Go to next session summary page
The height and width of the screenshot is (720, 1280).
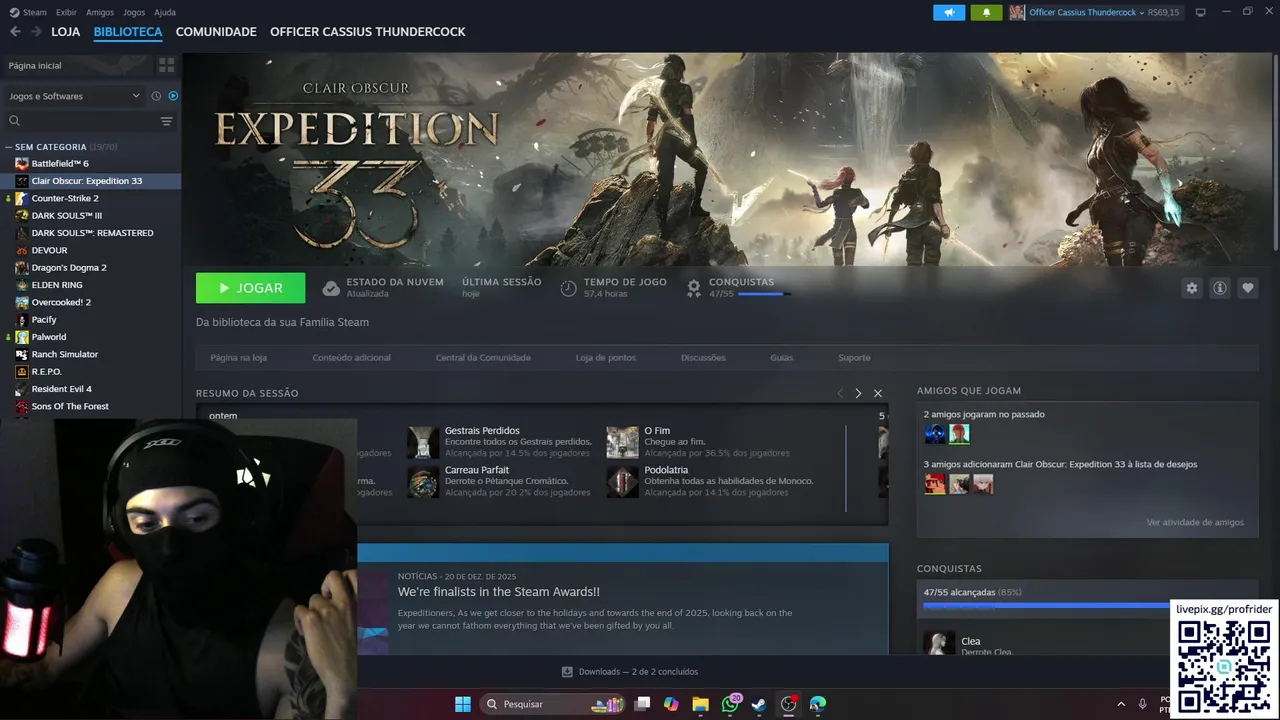858,393
